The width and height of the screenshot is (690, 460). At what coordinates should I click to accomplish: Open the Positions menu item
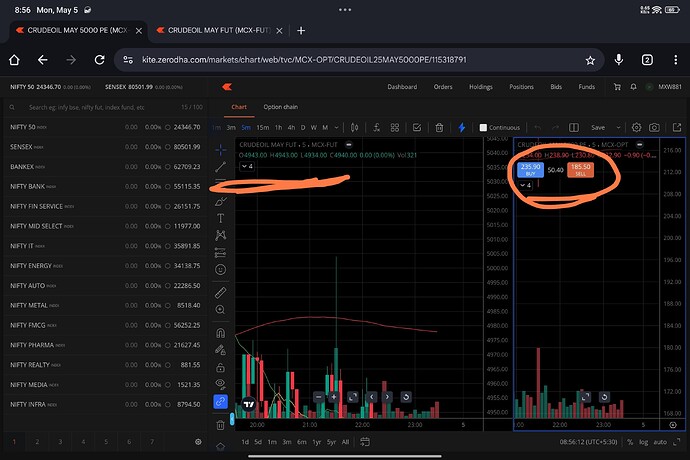point(521,87)
